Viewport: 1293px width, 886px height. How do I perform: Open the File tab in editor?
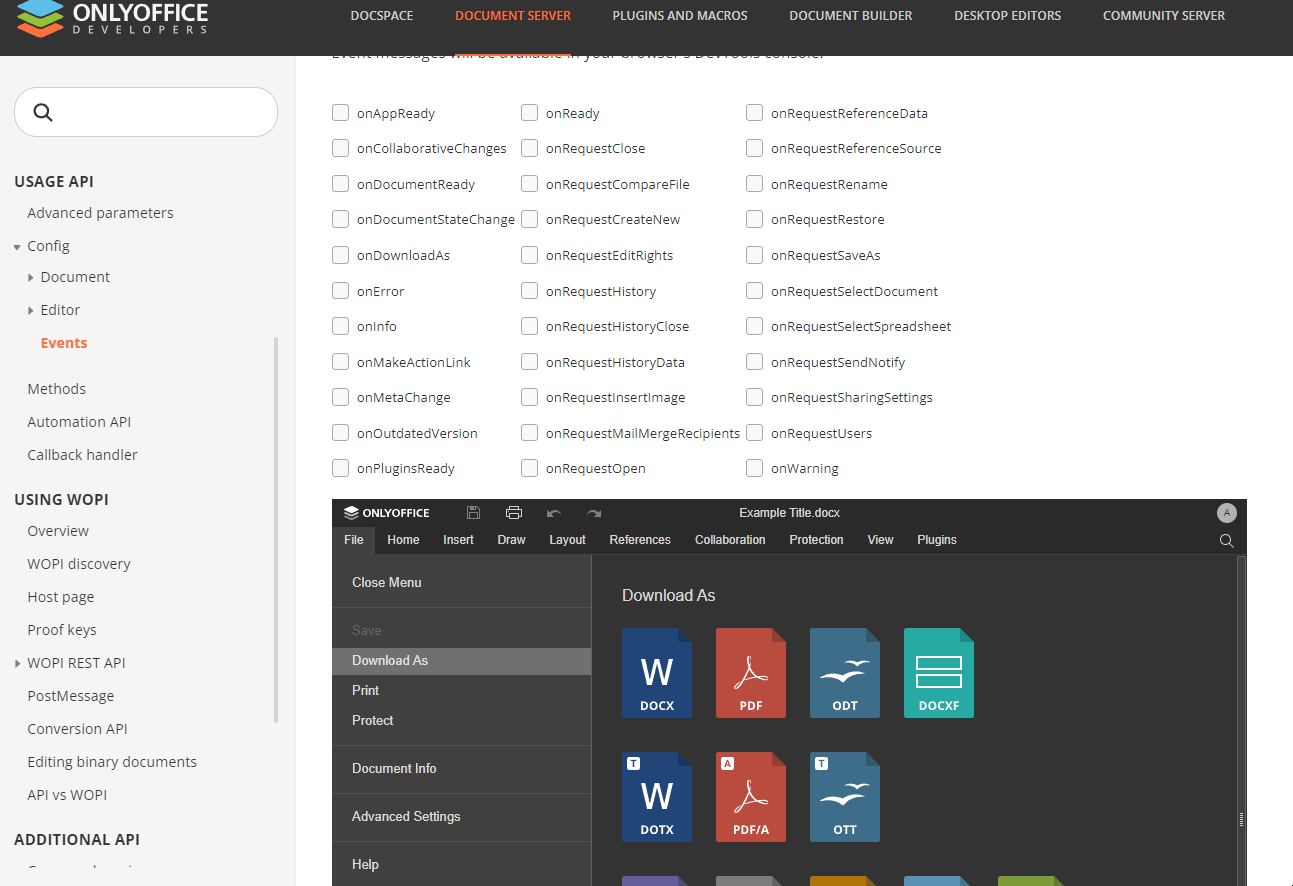click(x=354, y=540)
